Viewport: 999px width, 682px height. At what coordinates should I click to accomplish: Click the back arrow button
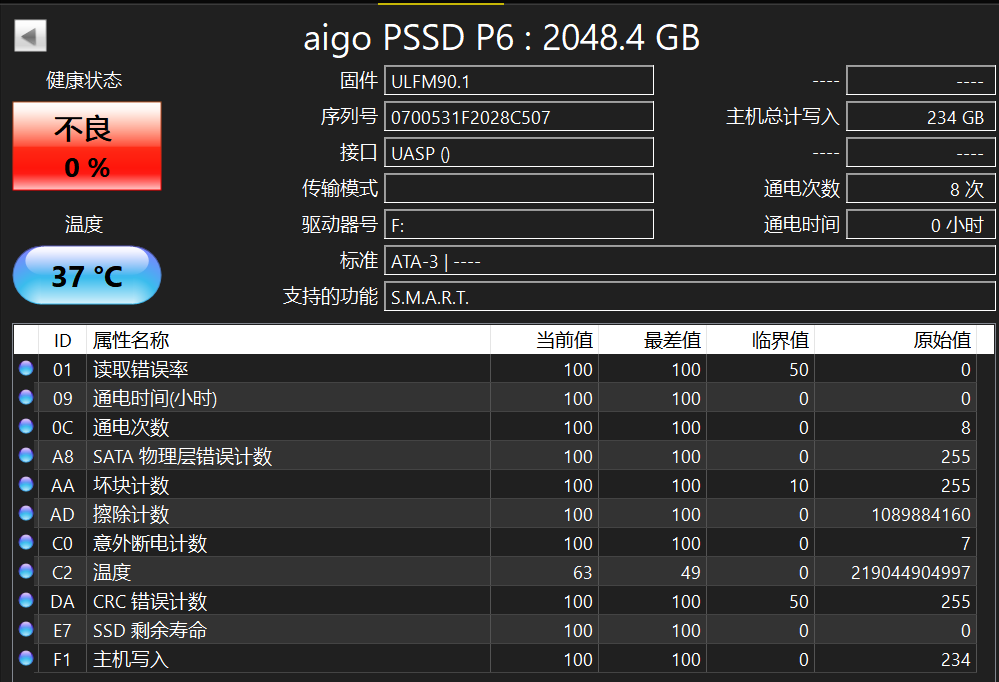(x=30, y=36)
